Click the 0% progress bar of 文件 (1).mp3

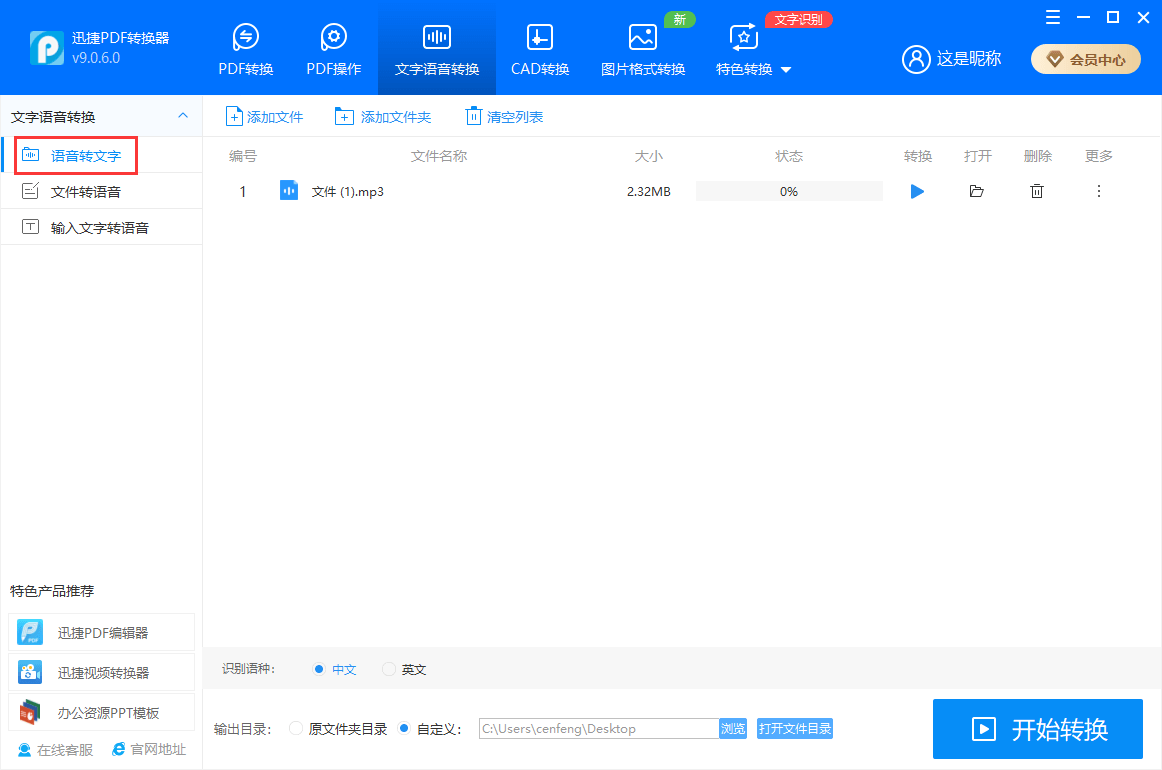(x=789, y=191)
